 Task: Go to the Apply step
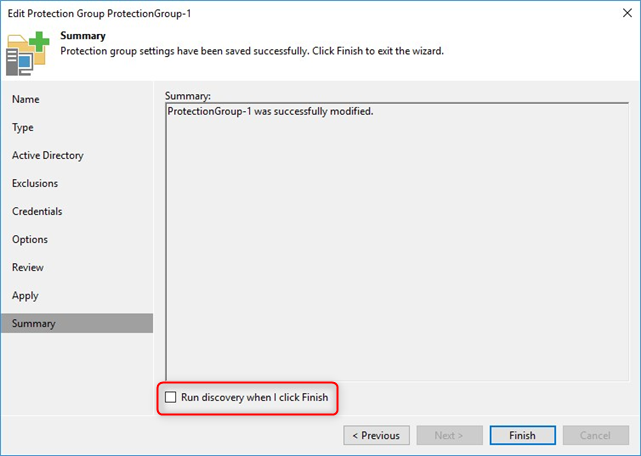point(25,296)
